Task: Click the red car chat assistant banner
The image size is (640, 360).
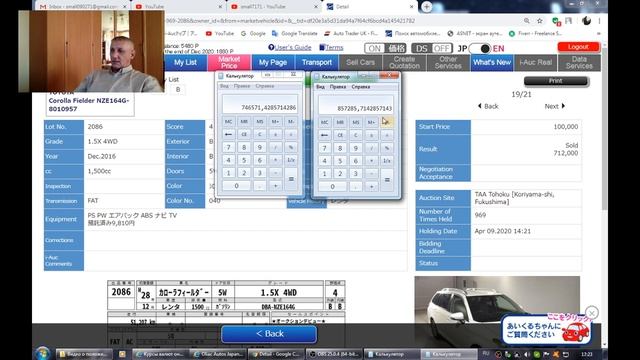Action: click(547, 330)
